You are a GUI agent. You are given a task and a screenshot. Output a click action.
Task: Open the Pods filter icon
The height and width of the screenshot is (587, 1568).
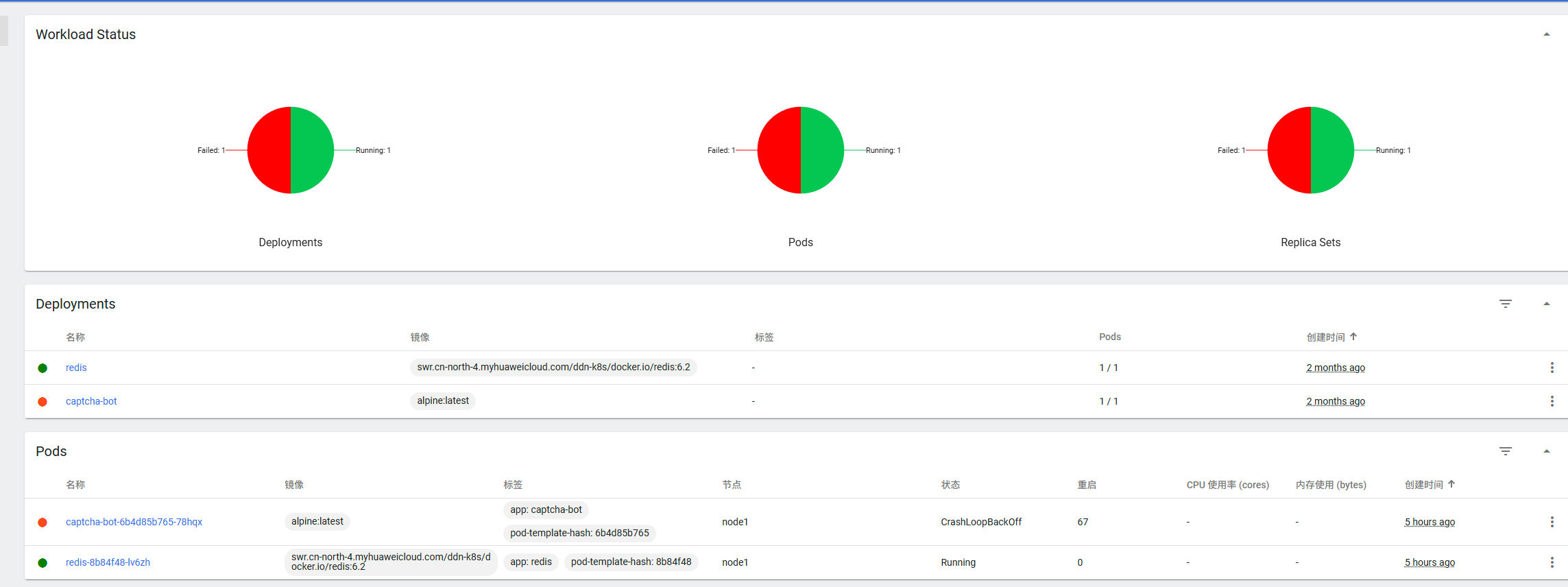[x=1505, y=451]
